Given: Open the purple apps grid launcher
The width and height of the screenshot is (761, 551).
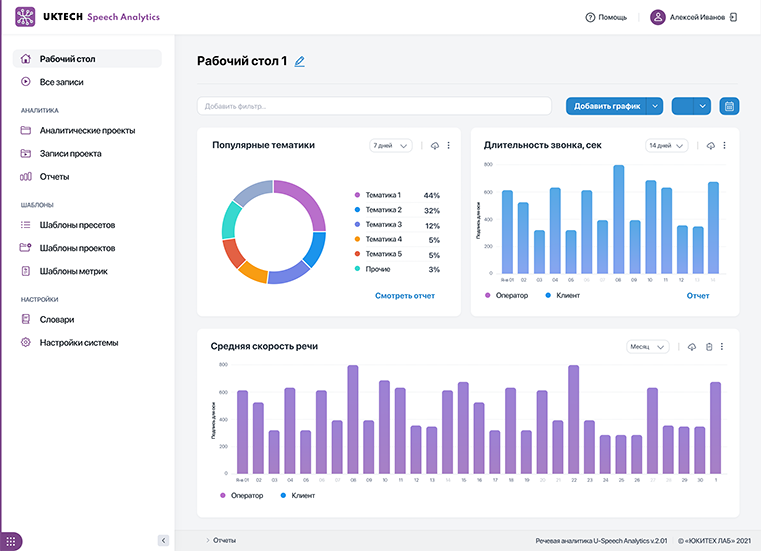Looking at the screenshot, I should click(x=11, y=541).
